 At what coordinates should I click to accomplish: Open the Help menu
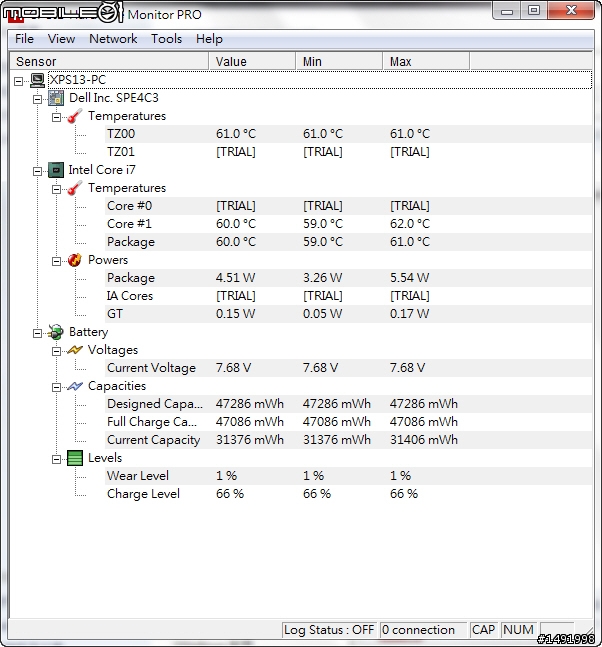(209, 39)
